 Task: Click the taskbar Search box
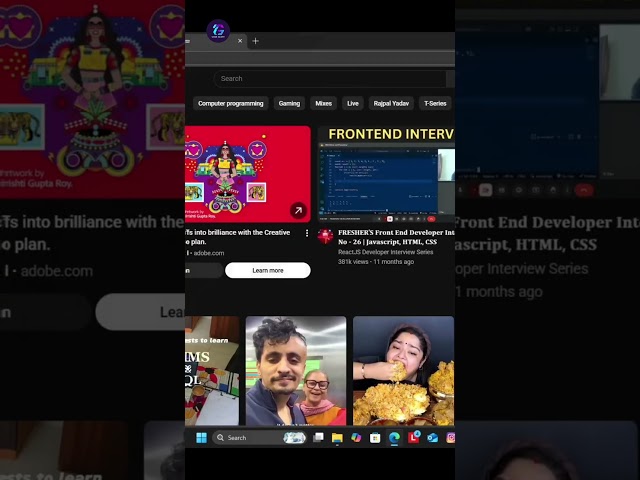point(260,438)
